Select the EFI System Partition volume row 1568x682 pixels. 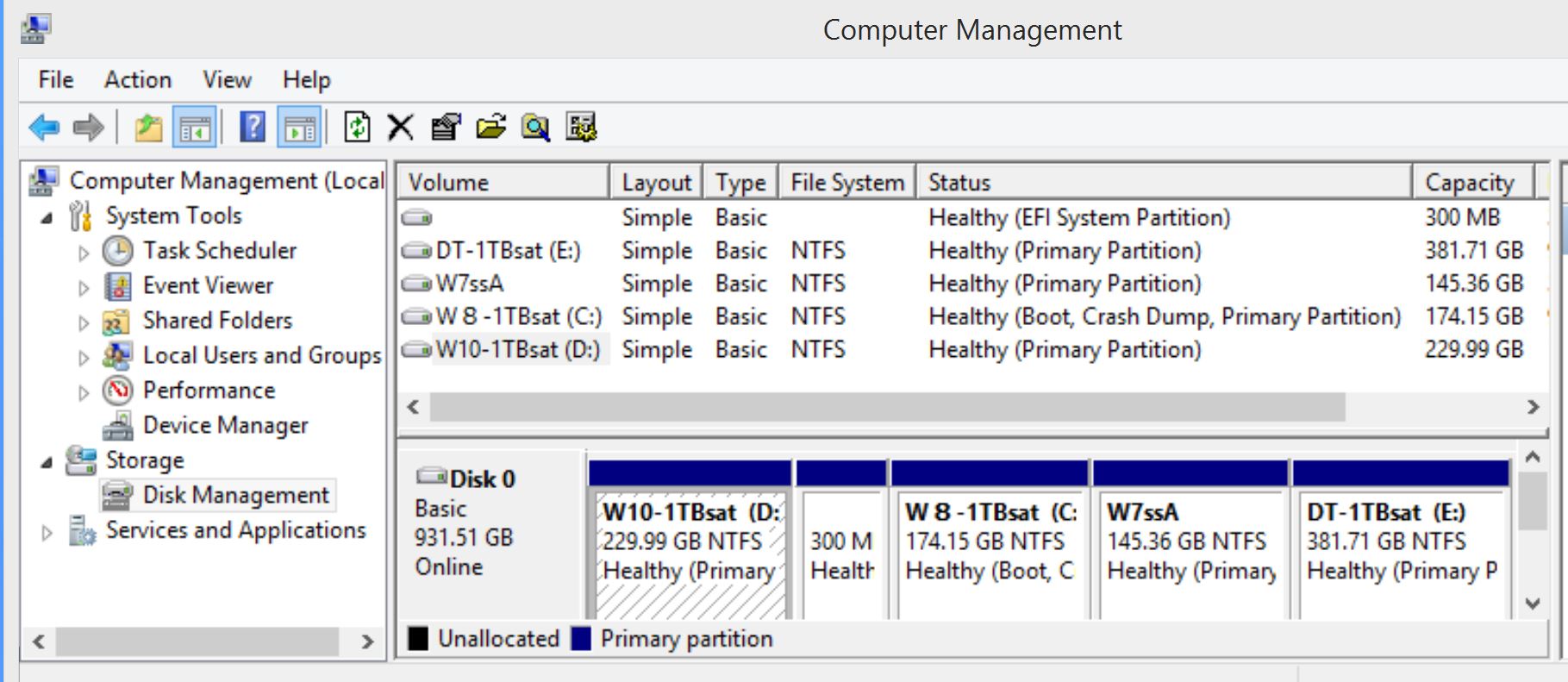click(972, 217)
